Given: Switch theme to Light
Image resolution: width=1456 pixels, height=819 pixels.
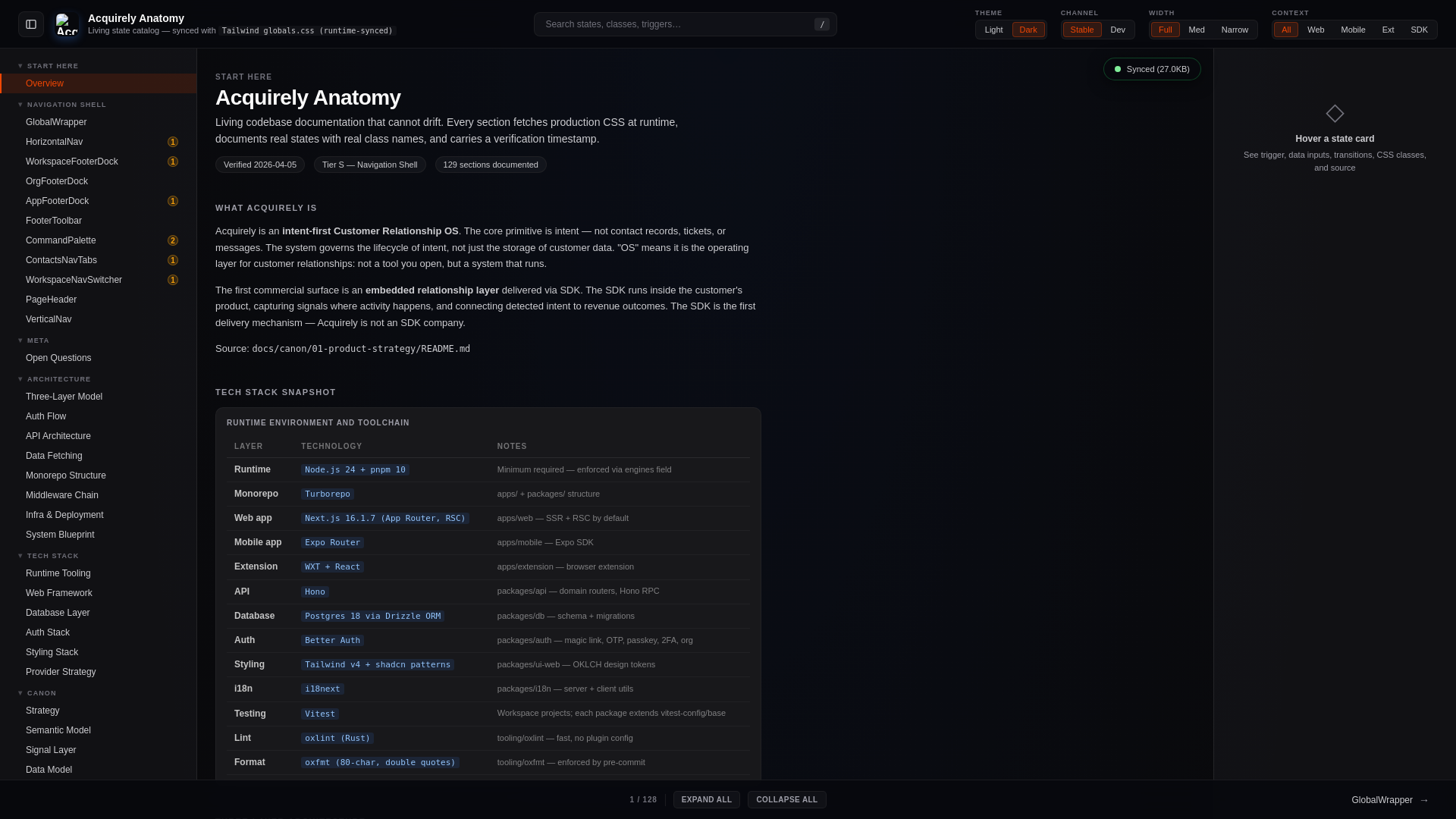Looking at the screenshot, I should (993, 30).
